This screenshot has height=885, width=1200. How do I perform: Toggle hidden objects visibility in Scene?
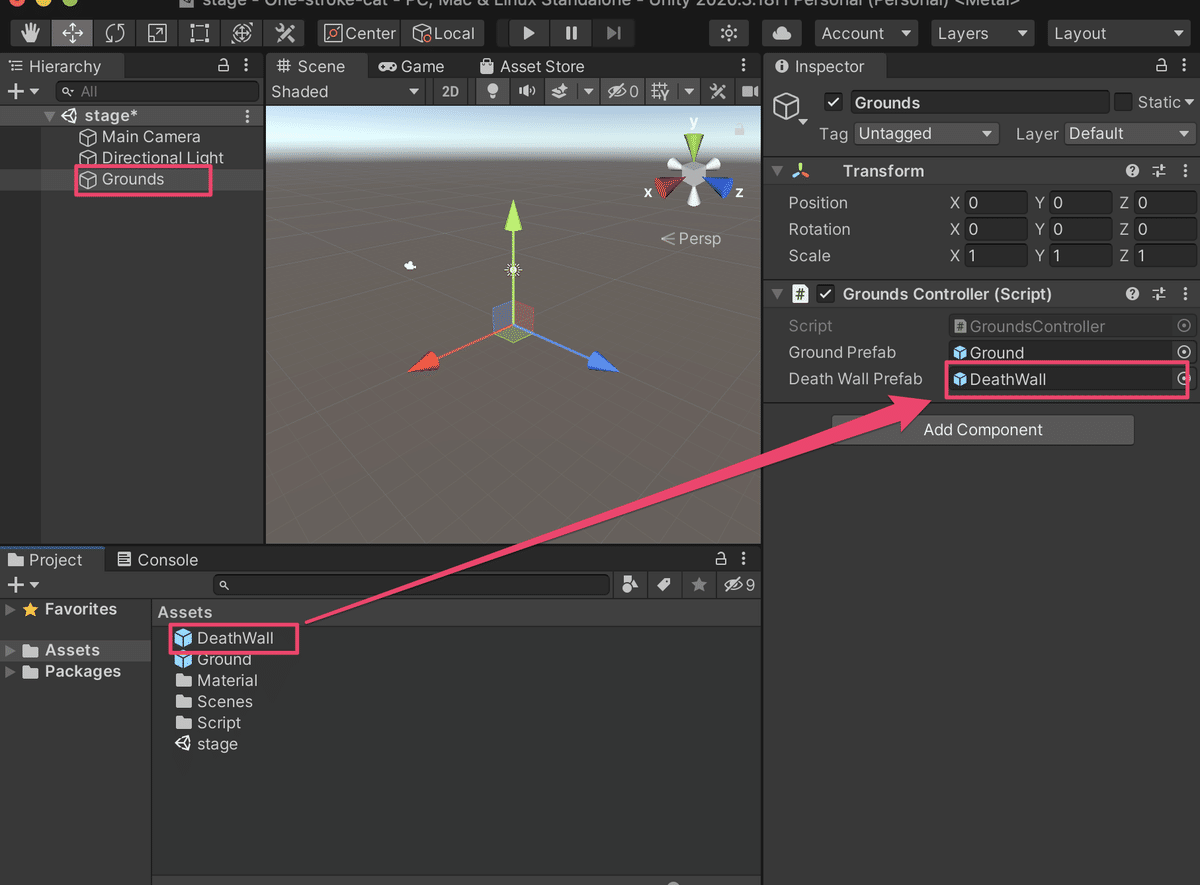[624, 91]
